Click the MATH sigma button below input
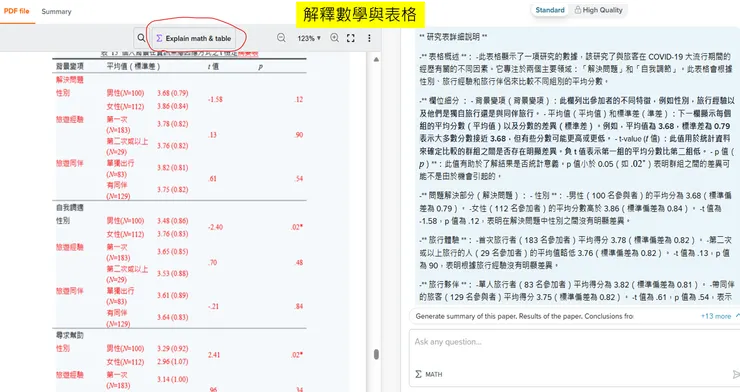 point(429,374)
